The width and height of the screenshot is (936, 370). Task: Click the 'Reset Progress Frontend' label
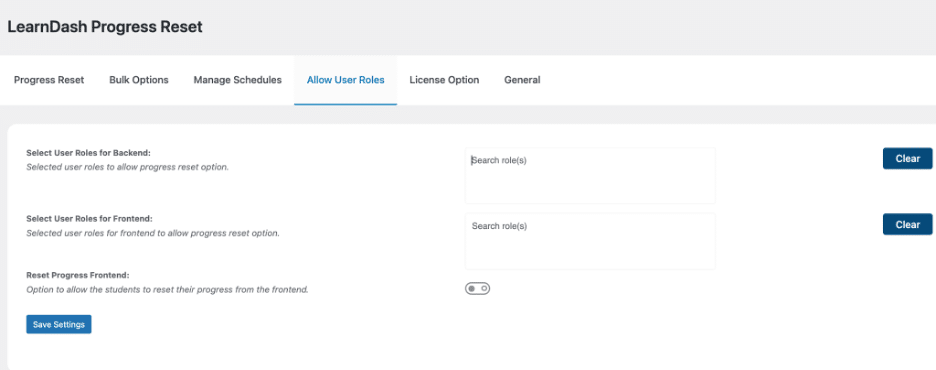pos(78,276)
